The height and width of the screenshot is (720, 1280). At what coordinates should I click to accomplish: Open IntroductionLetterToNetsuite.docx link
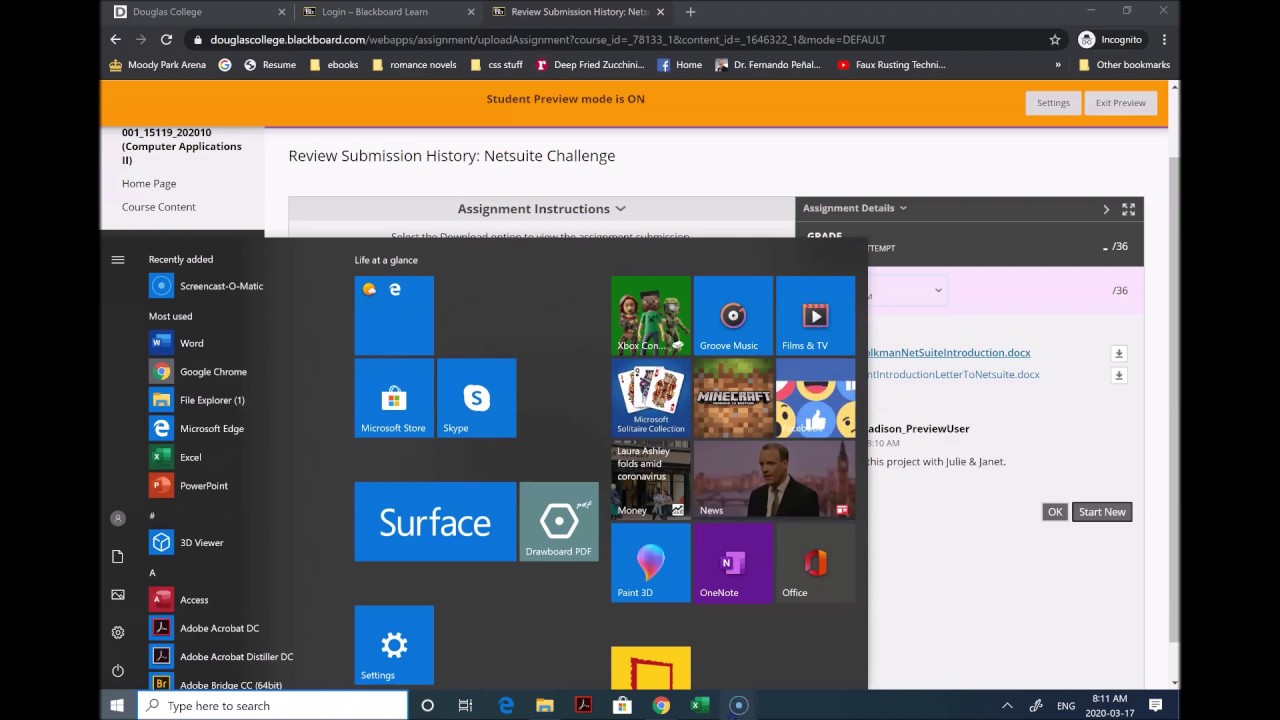tap(954, 375)
